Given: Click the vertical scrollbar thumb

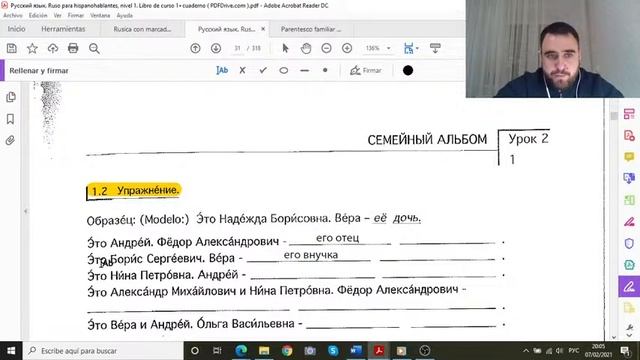Looking at the screenshot, I should pos(614,116).
